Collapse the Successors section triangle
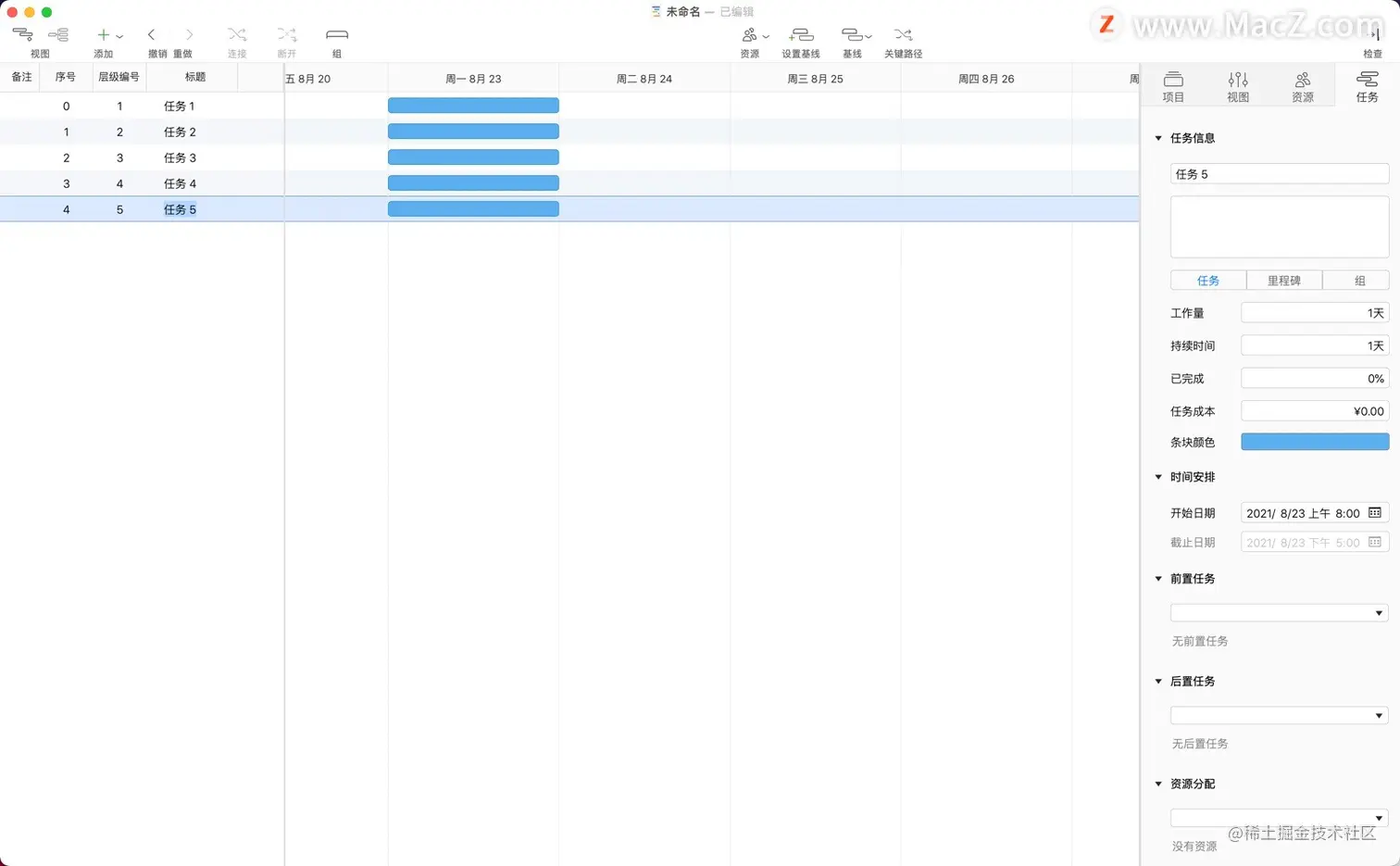 click(1158, 682)
